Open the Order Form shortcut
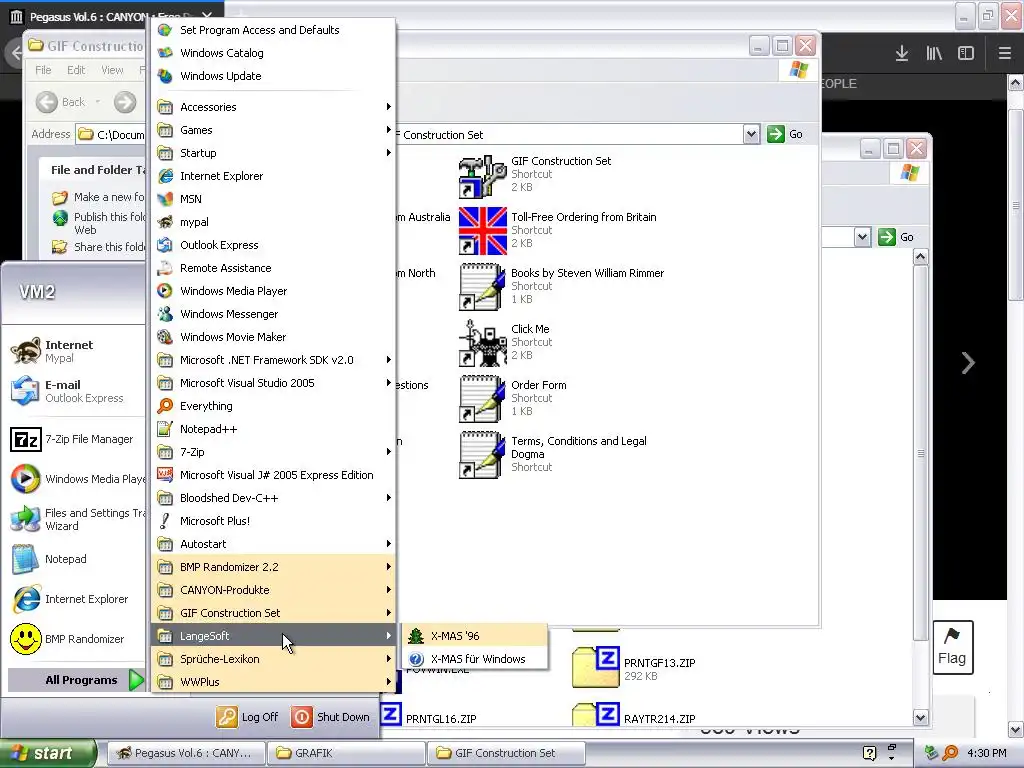 (x=513, y=398)
